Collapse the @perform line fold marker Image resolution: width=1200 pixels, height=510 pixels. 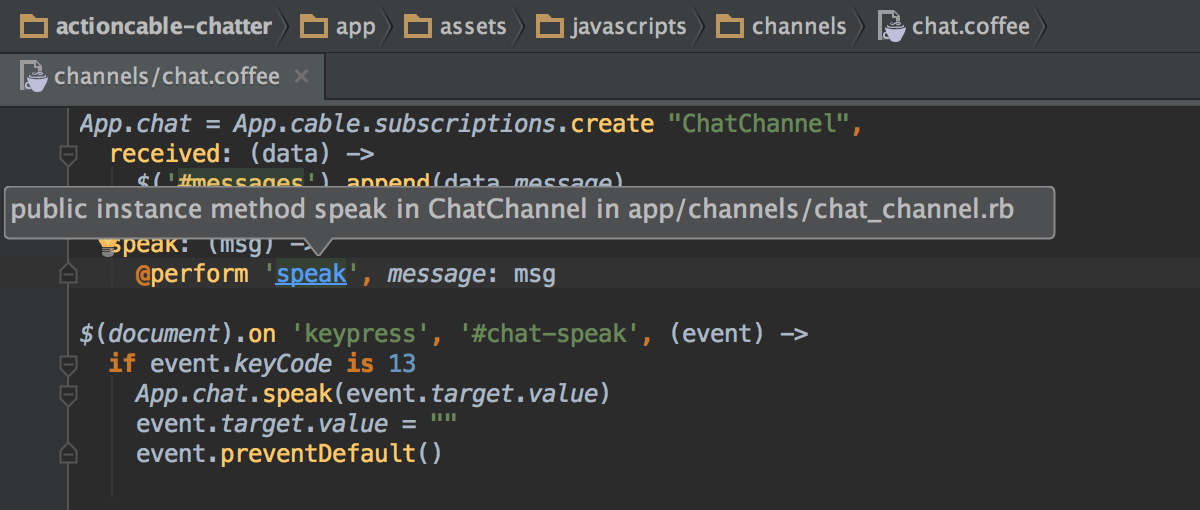pos(68,273)
